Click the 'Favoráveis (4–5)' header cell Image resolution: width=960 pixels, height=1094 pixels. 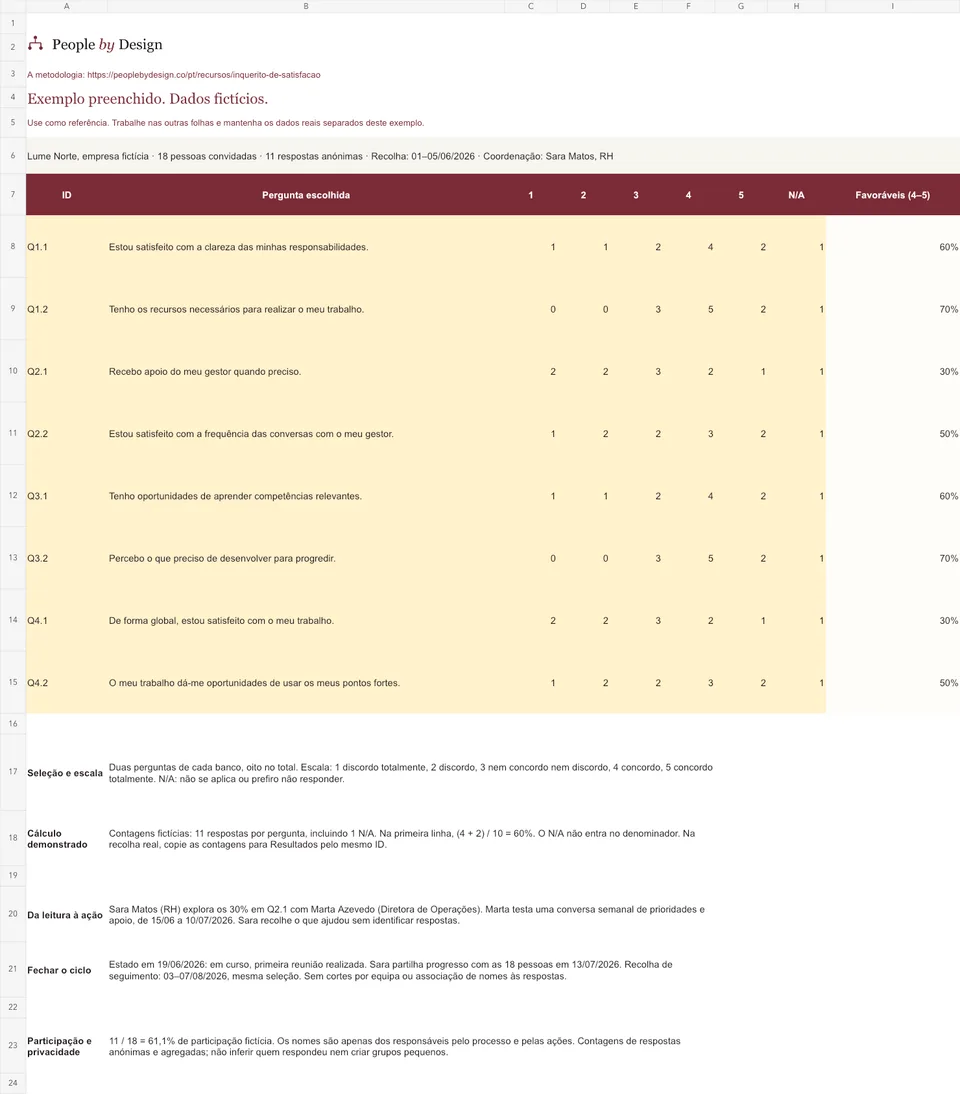pos(892,195)
